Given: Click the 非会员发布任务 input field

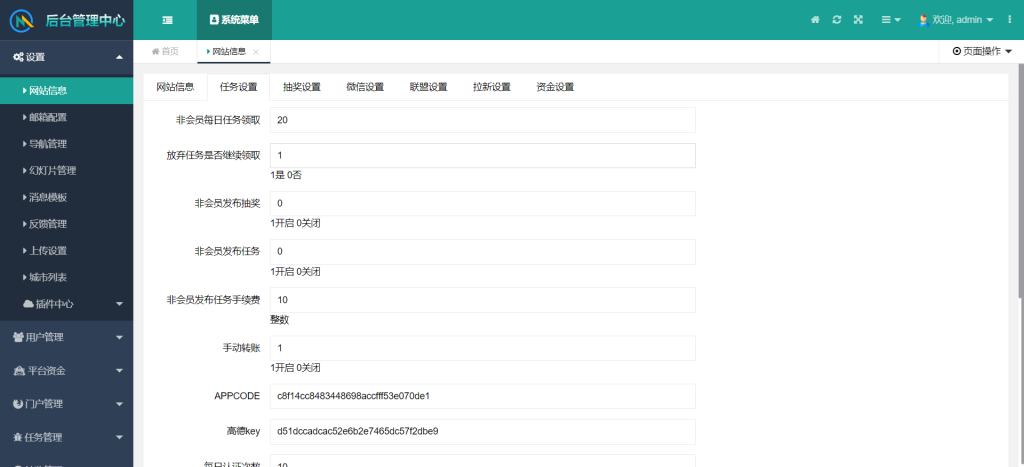Looking at the screenshot, I should (483, 251).
